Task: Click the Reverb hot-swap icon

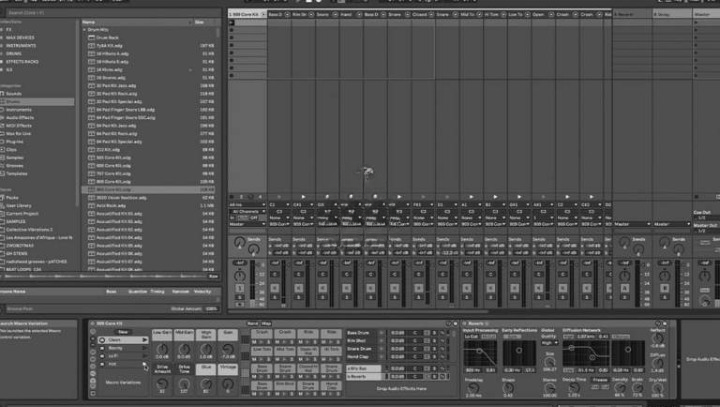Action: [x=658, y=324]
